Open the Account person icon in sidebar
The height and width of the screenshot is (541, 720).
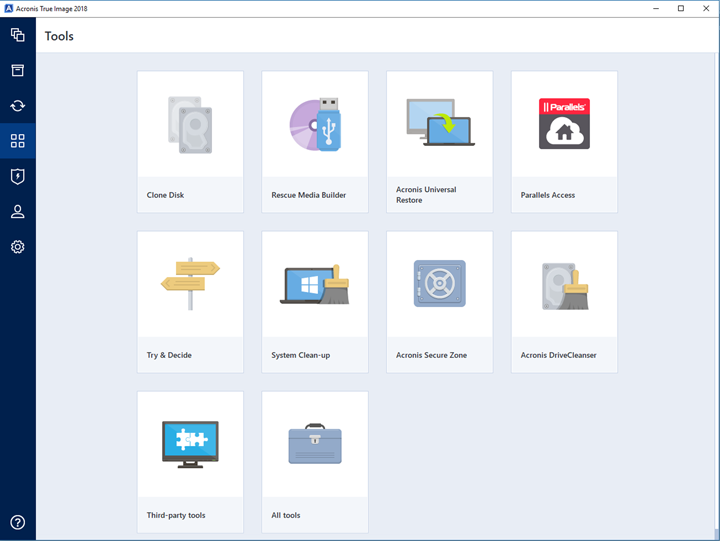17,212
